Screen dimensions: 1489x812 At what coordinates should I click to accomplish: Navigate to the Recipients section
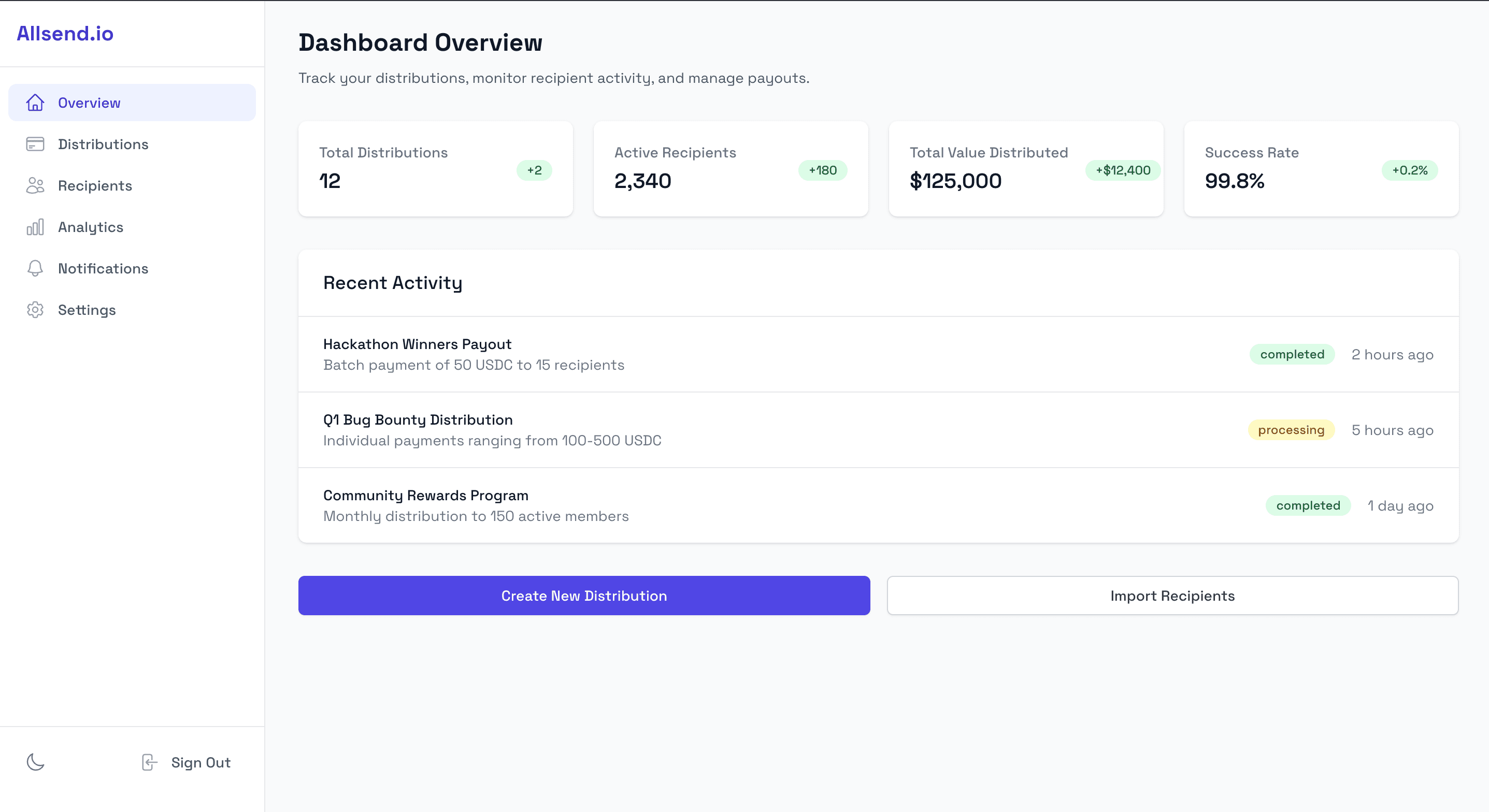point(95,185)
